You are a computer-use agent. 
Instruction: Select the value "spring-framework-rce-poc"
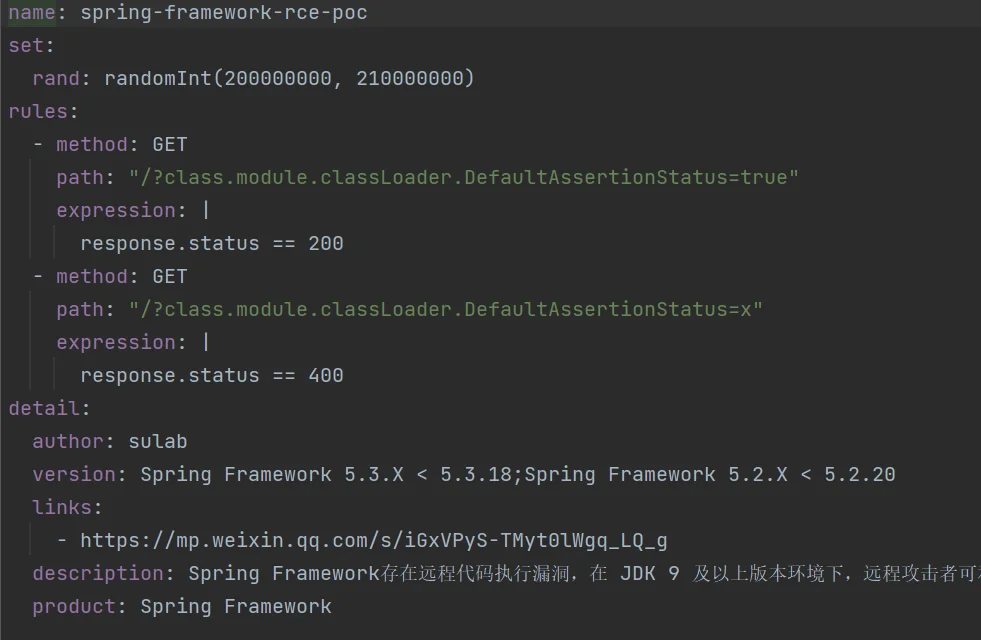click(x=224, y=13)
